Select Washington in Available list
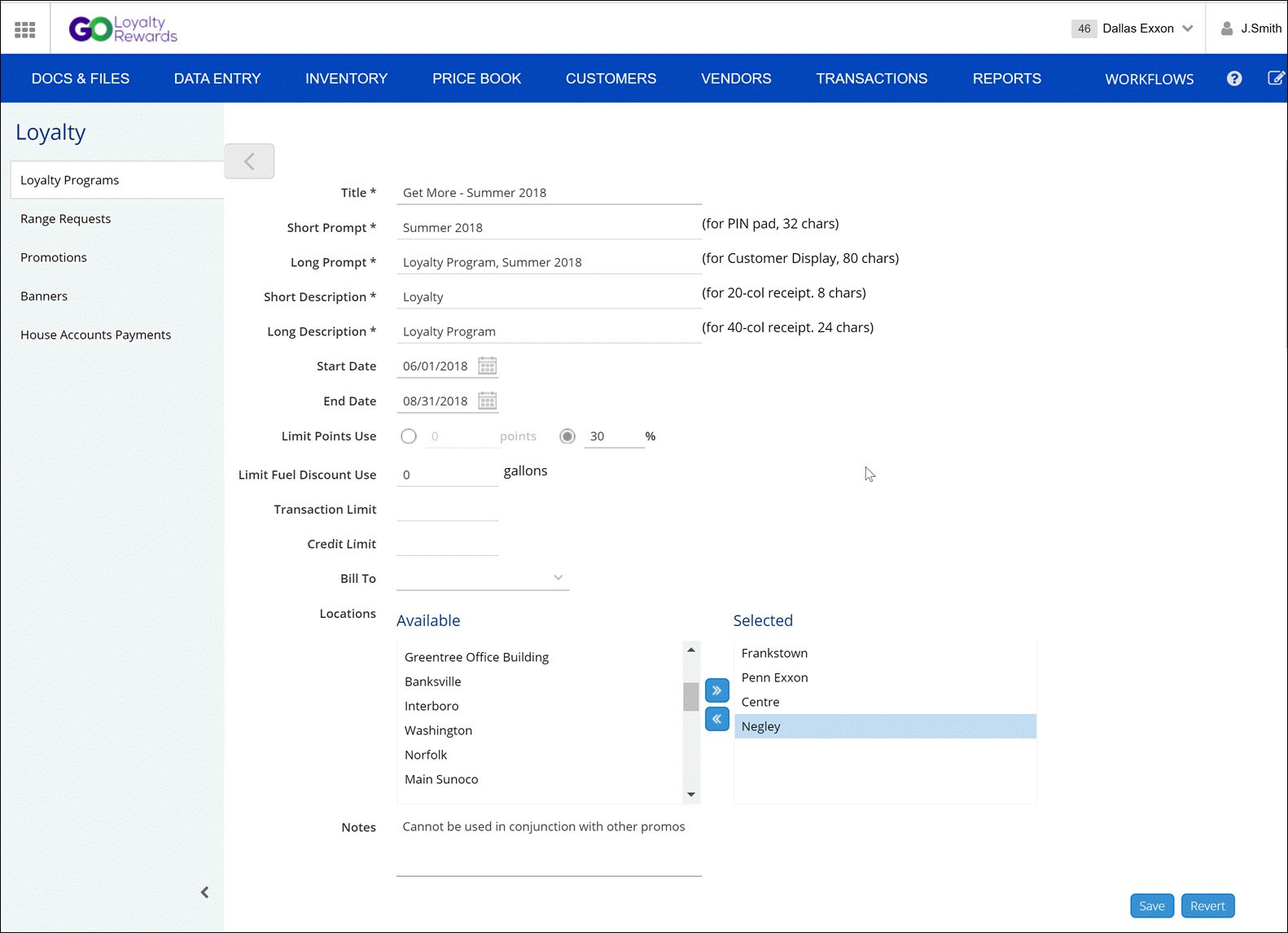Viewport: 1288px width, 933px height. coord(540,730)
